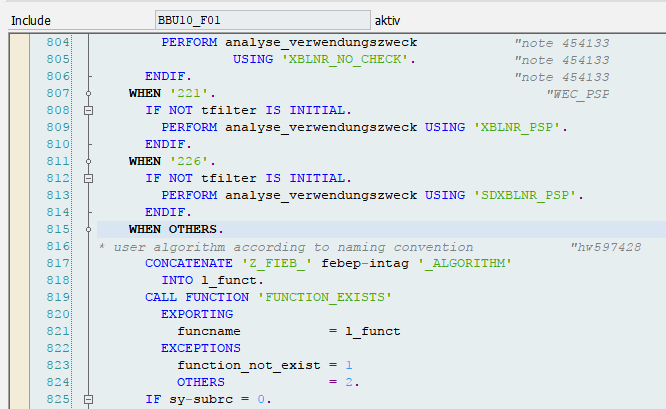Click the Include name field BBU10_F01

(261, 20)
